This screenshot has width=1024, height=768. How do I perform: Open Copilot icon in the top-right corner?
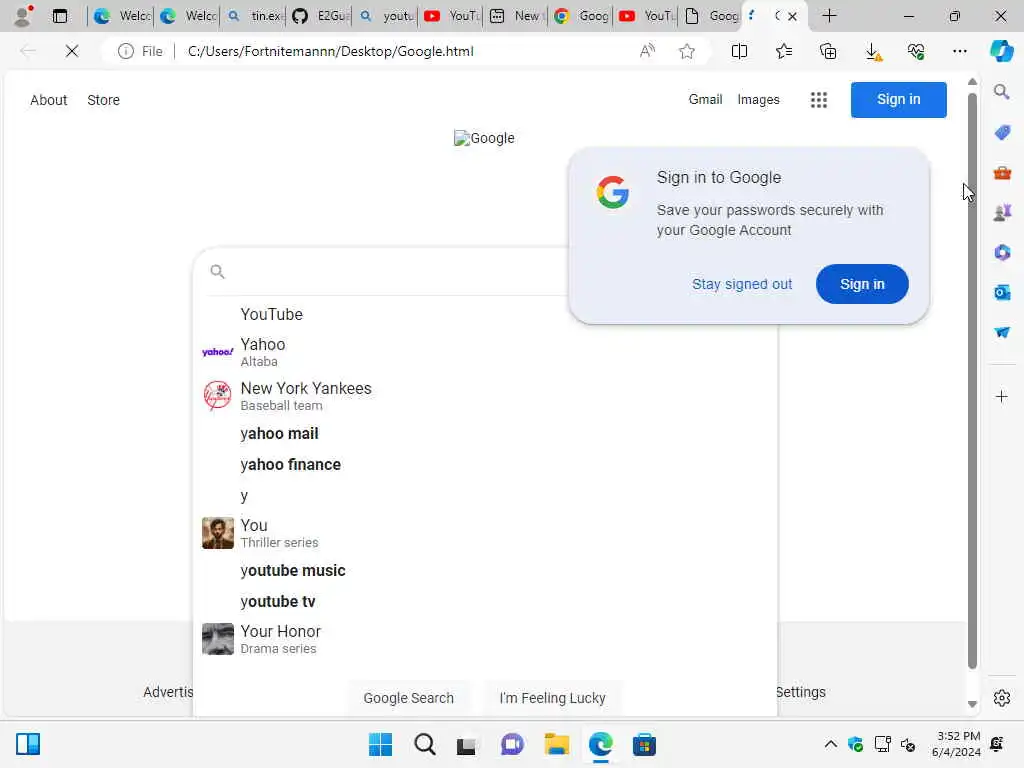[x=1001, y=51]
